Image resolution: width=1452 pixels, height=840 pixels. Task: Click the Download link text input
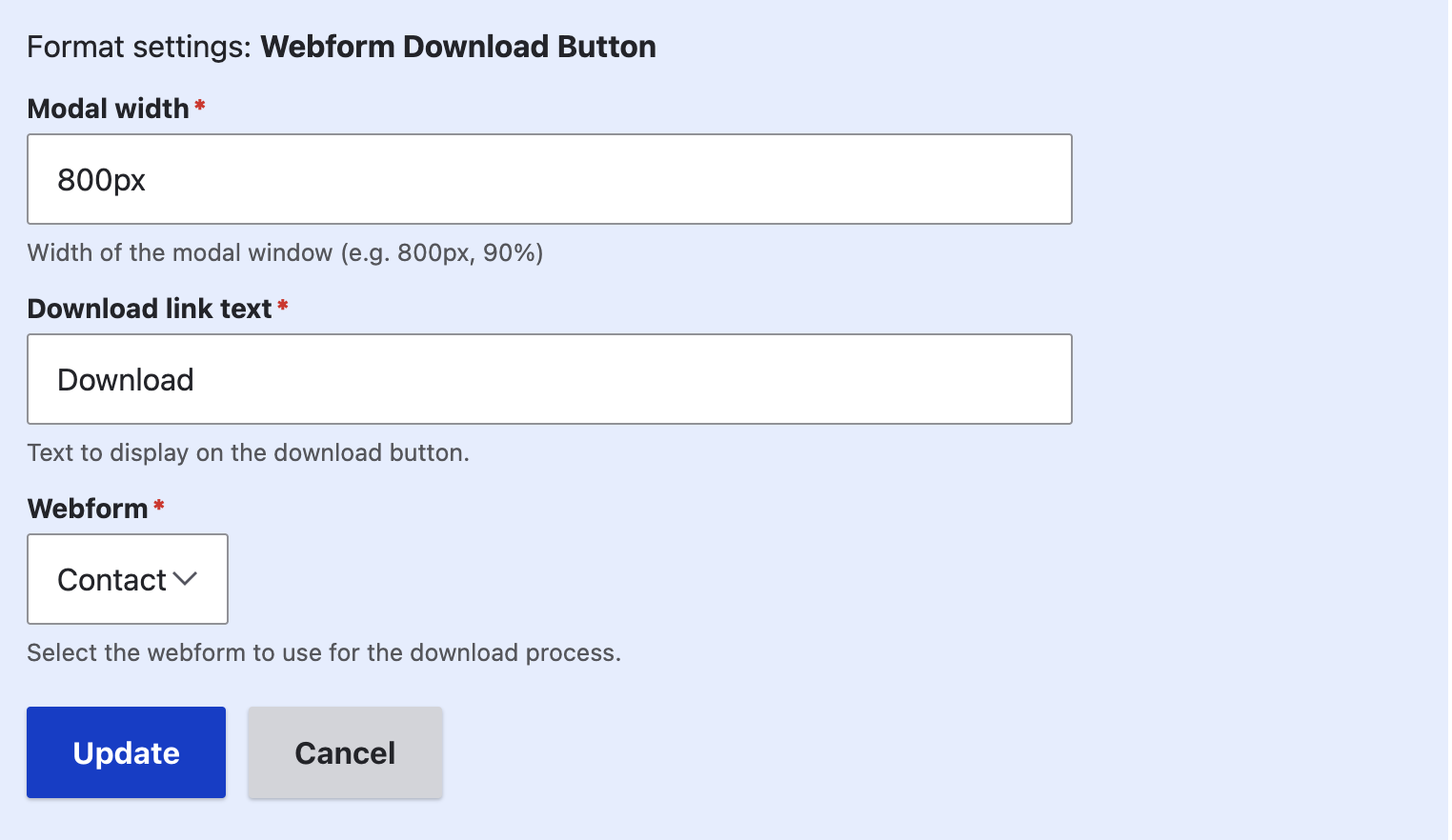tap(549, 379)
